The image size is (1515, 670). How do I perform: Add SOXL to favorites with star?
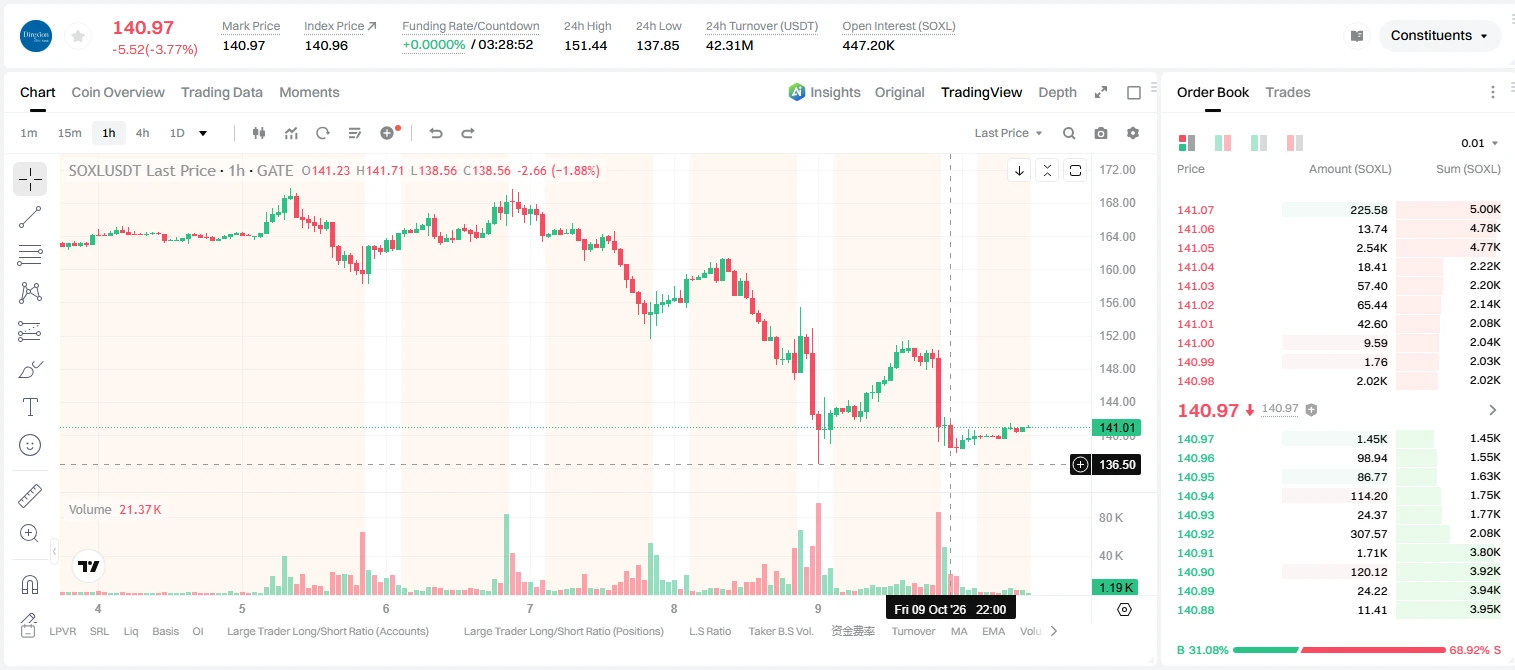point(77,36)
